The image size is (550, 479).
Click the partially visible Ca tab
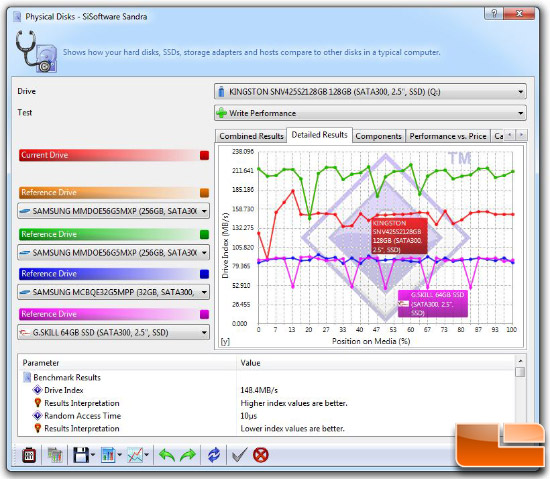coord(498,136)
